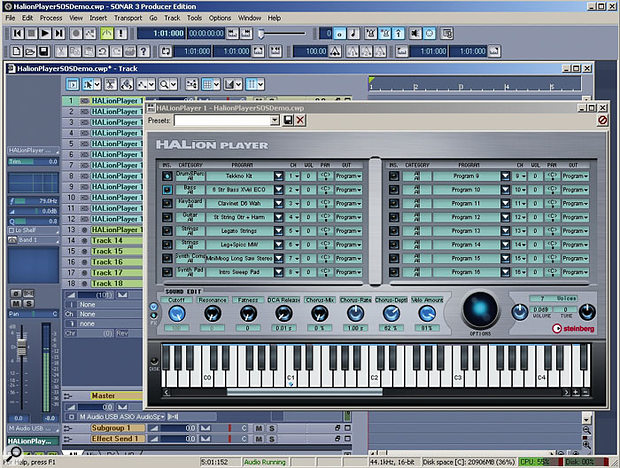The height and width of the screenshot is (468, 620).
Task: Open output dropdown on Clavinet D6 Wah row
Action: (x=348, y=203)
